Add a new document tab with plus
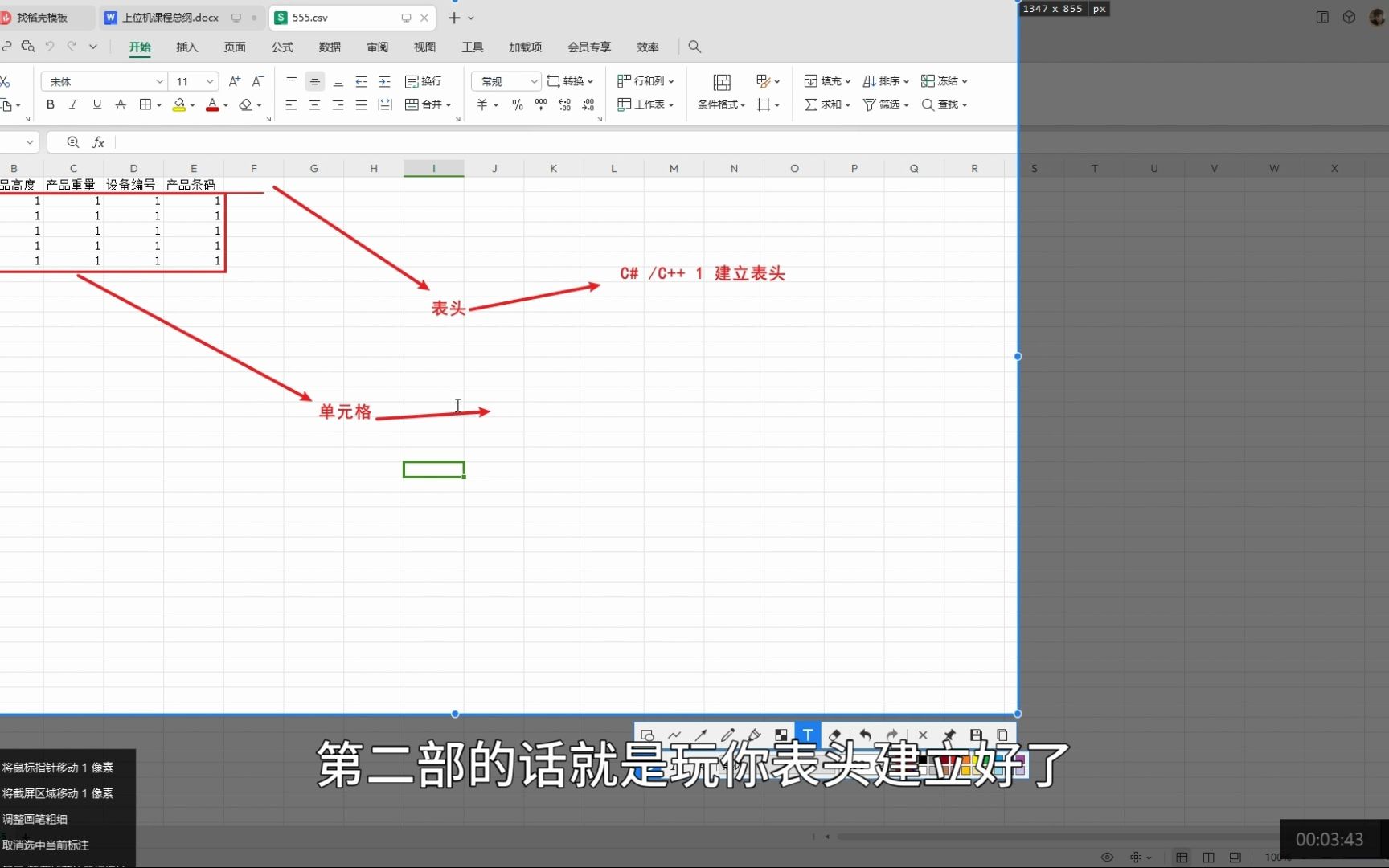The width and height of the screenshot is (1389, 868). tap(454, 17)
